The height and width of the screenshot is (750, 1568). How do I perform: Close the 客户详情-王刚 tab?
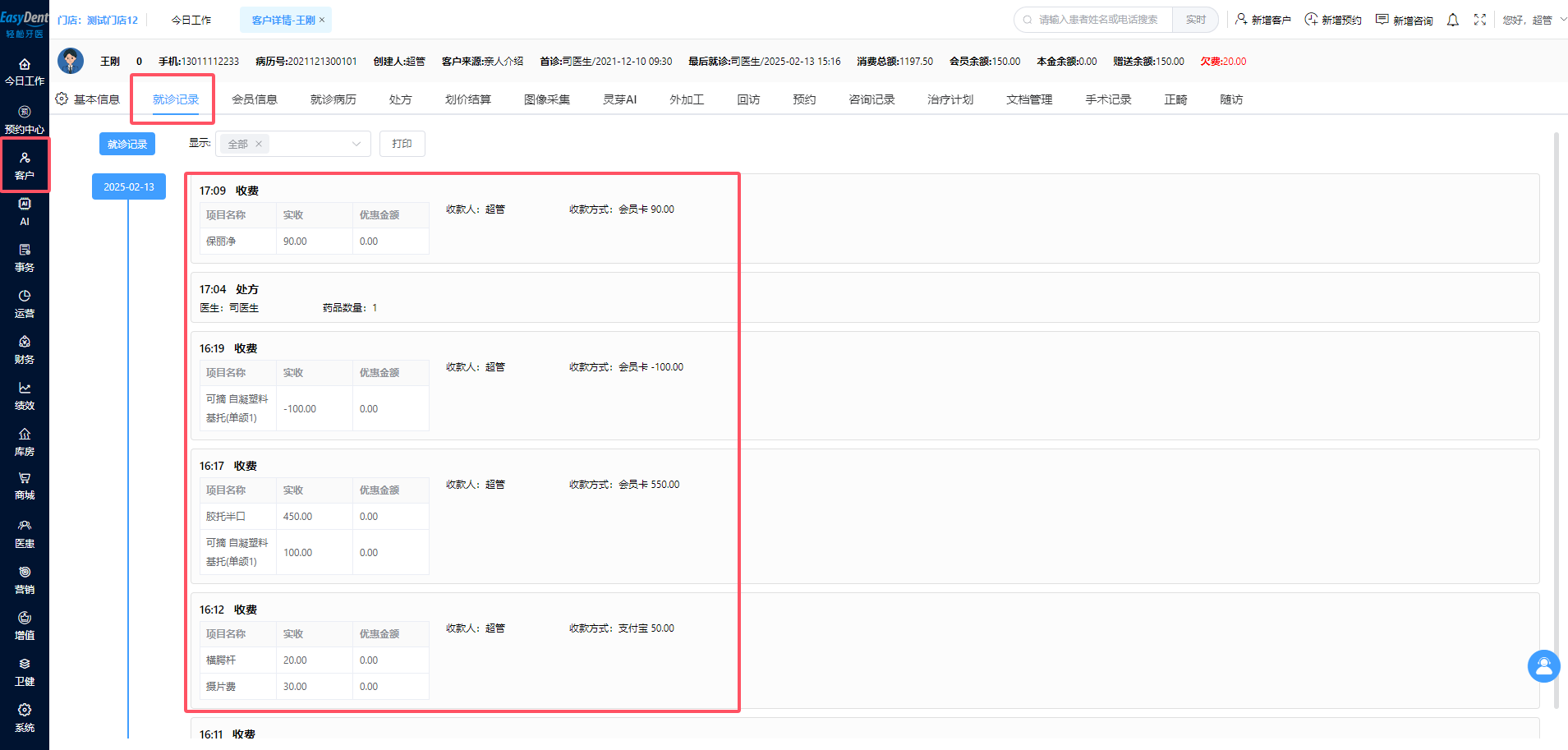322,20
